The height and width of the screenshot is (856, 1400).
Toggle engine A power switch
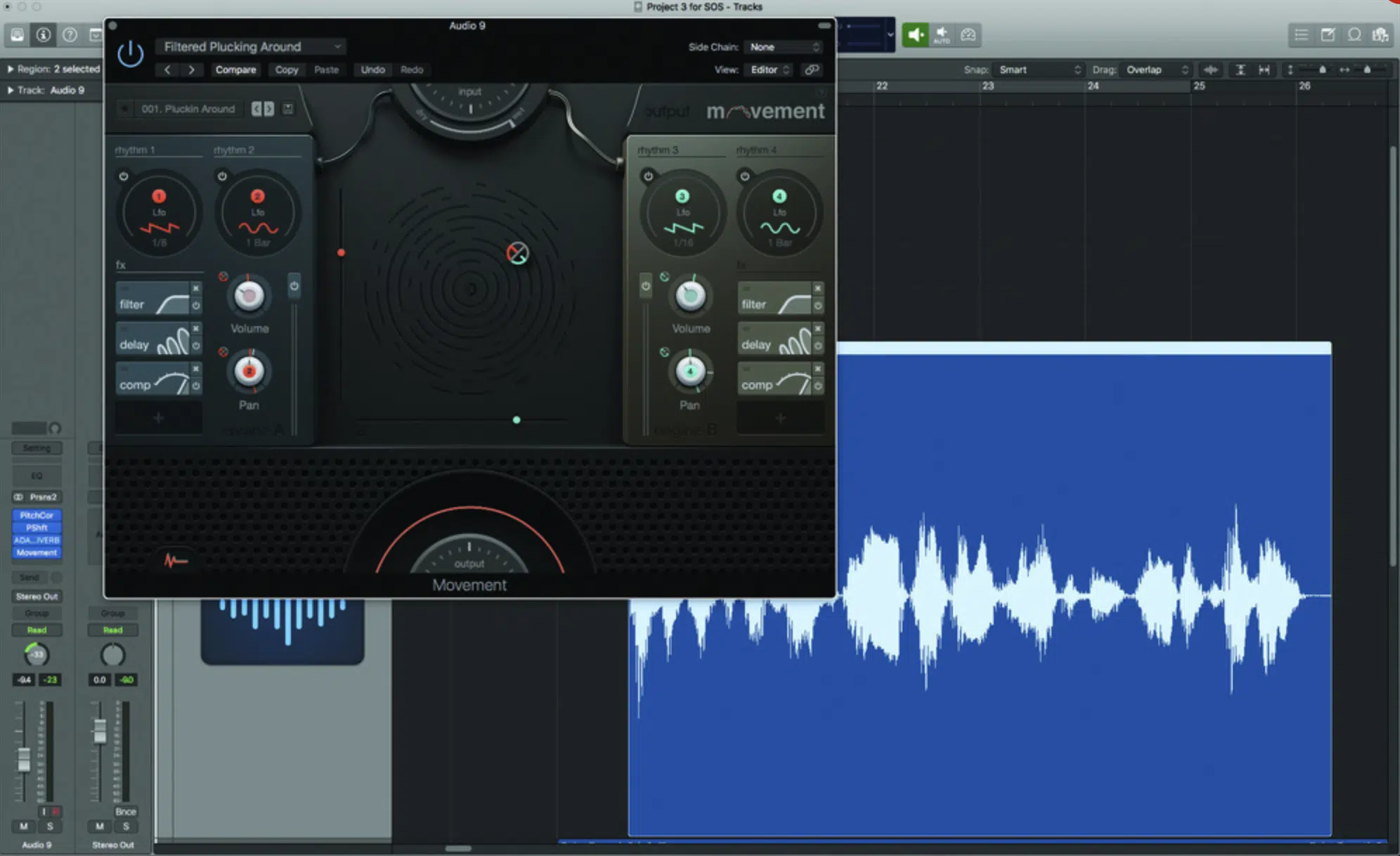coord(294,286)
